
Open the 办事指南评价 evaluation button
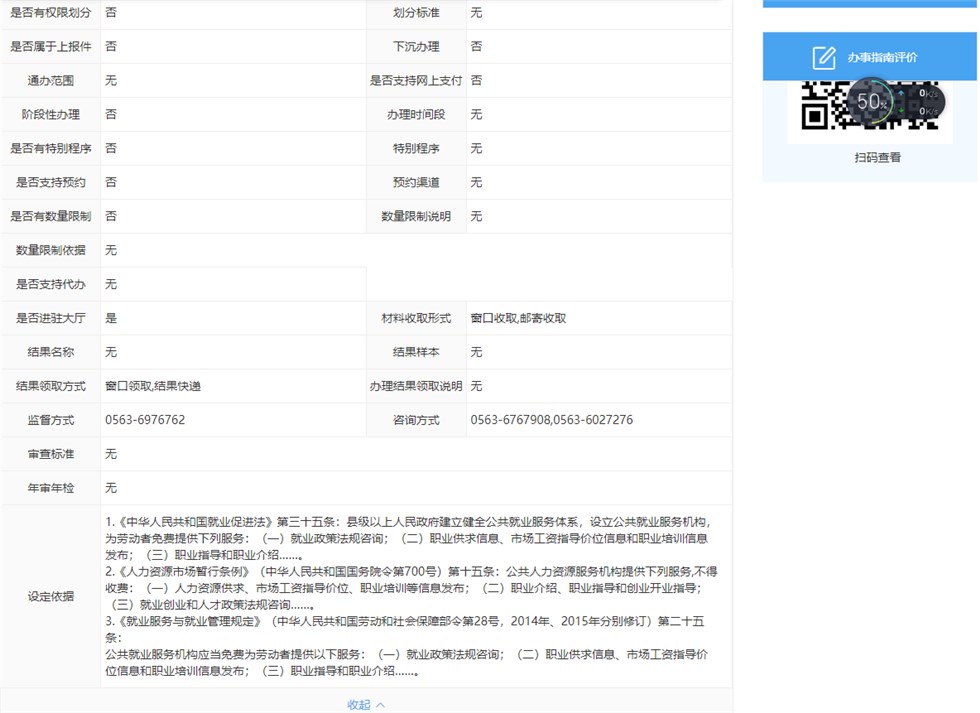click(881, 57)
